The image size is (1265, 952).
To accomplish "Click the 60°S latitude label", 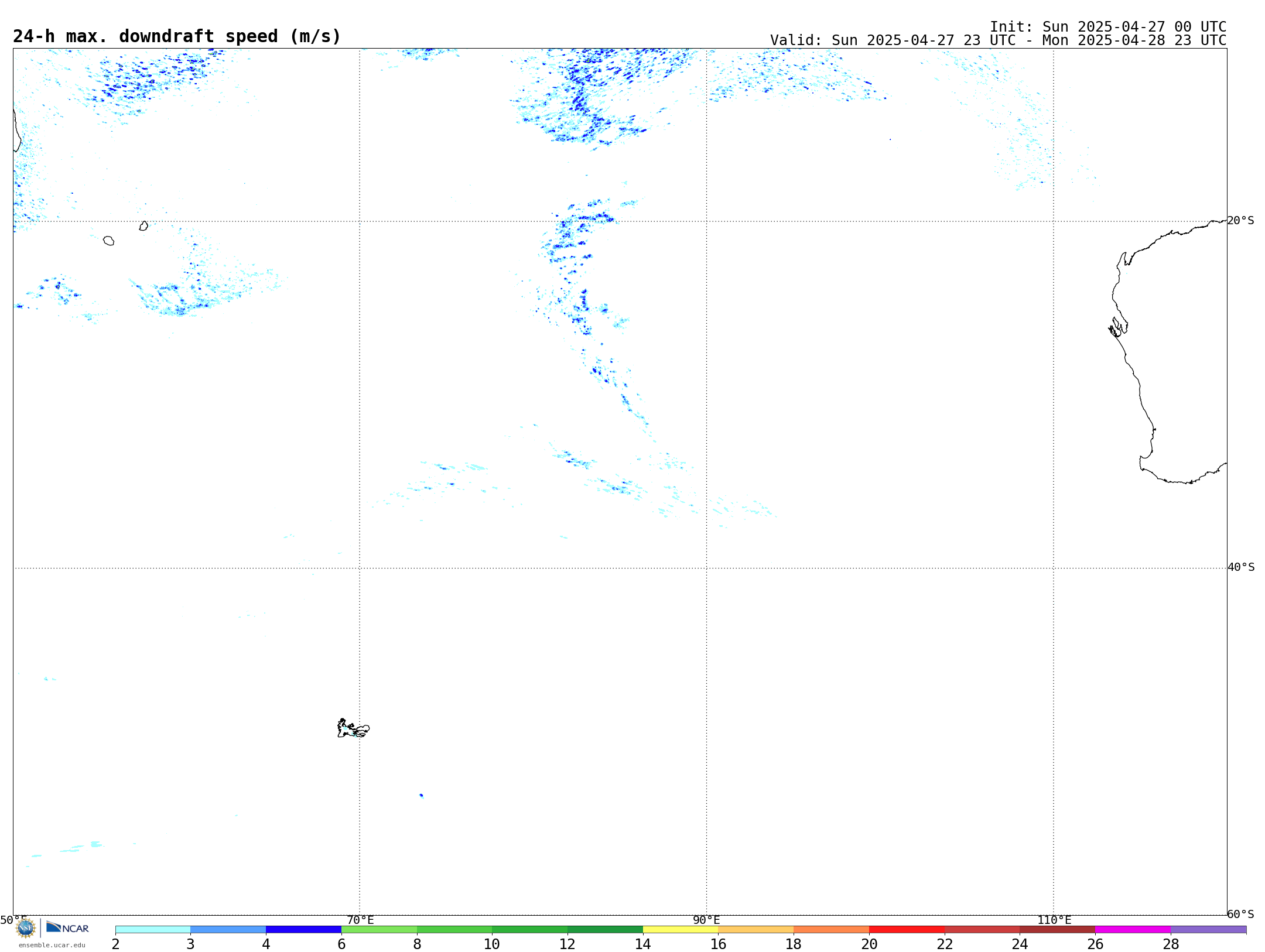I will tap(1241, 914).
